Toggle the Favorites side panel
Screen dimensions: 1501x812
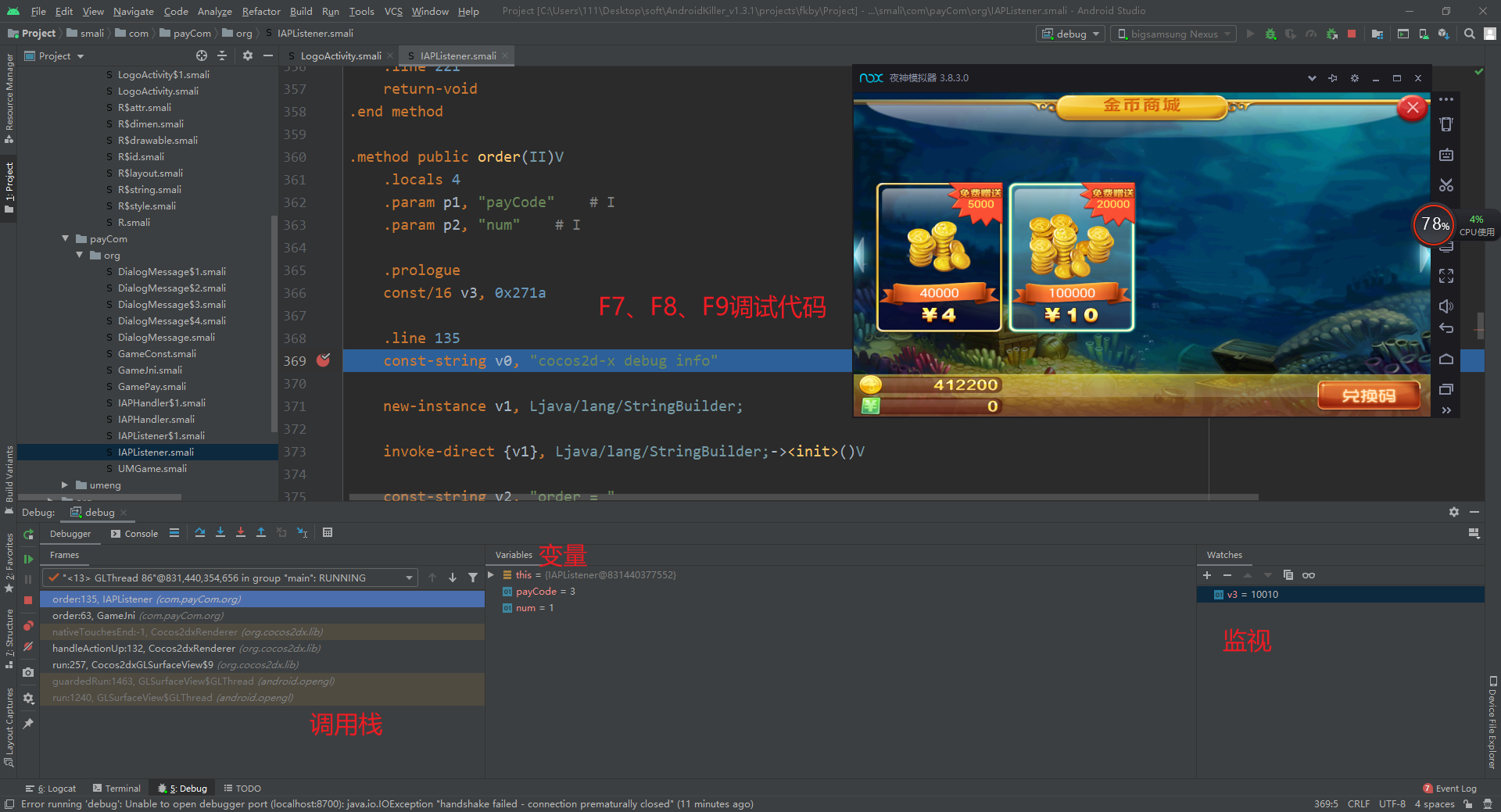(x=9, y=563)
